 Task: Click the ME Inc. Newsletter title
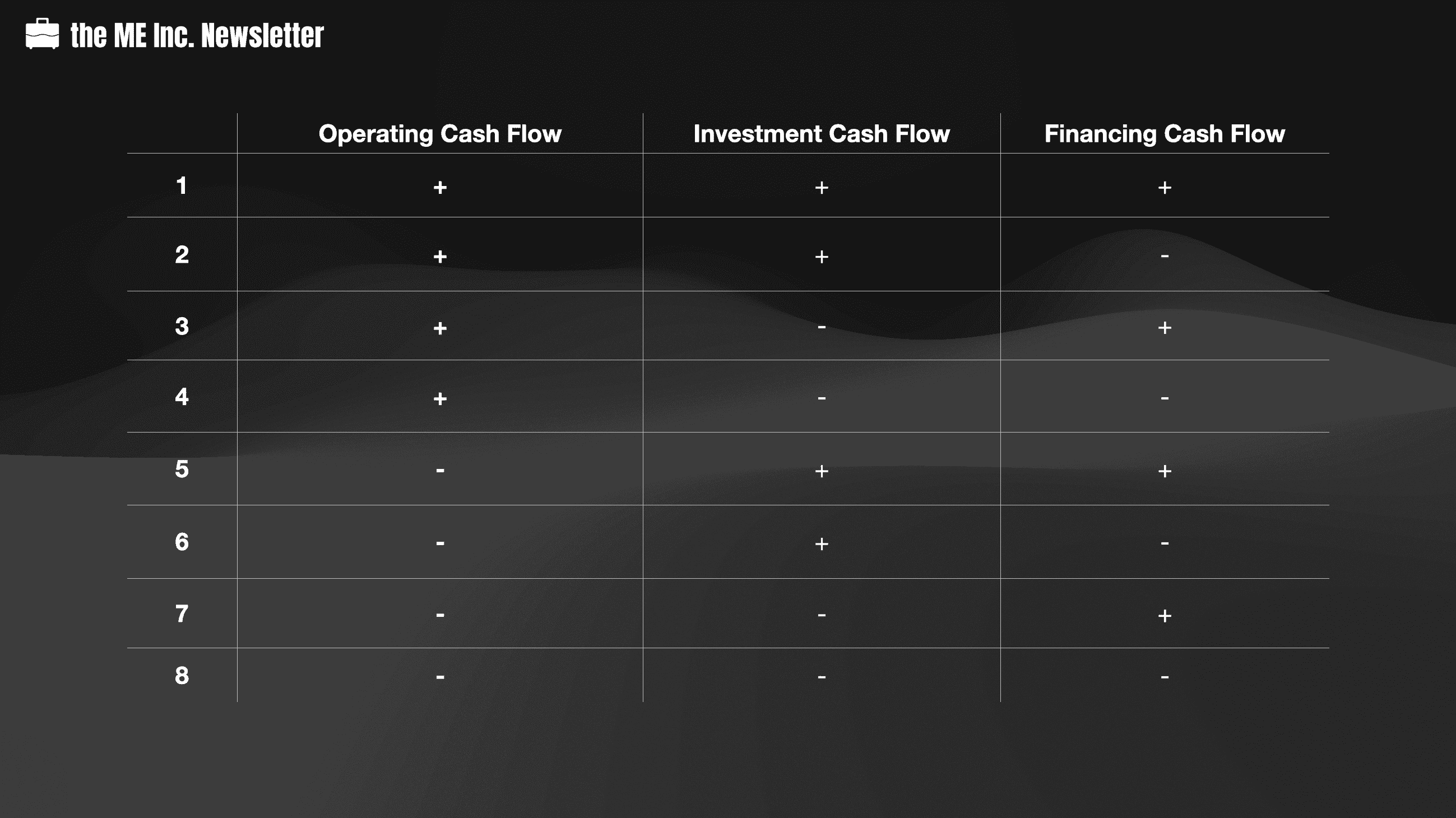(x=197, y=35)
